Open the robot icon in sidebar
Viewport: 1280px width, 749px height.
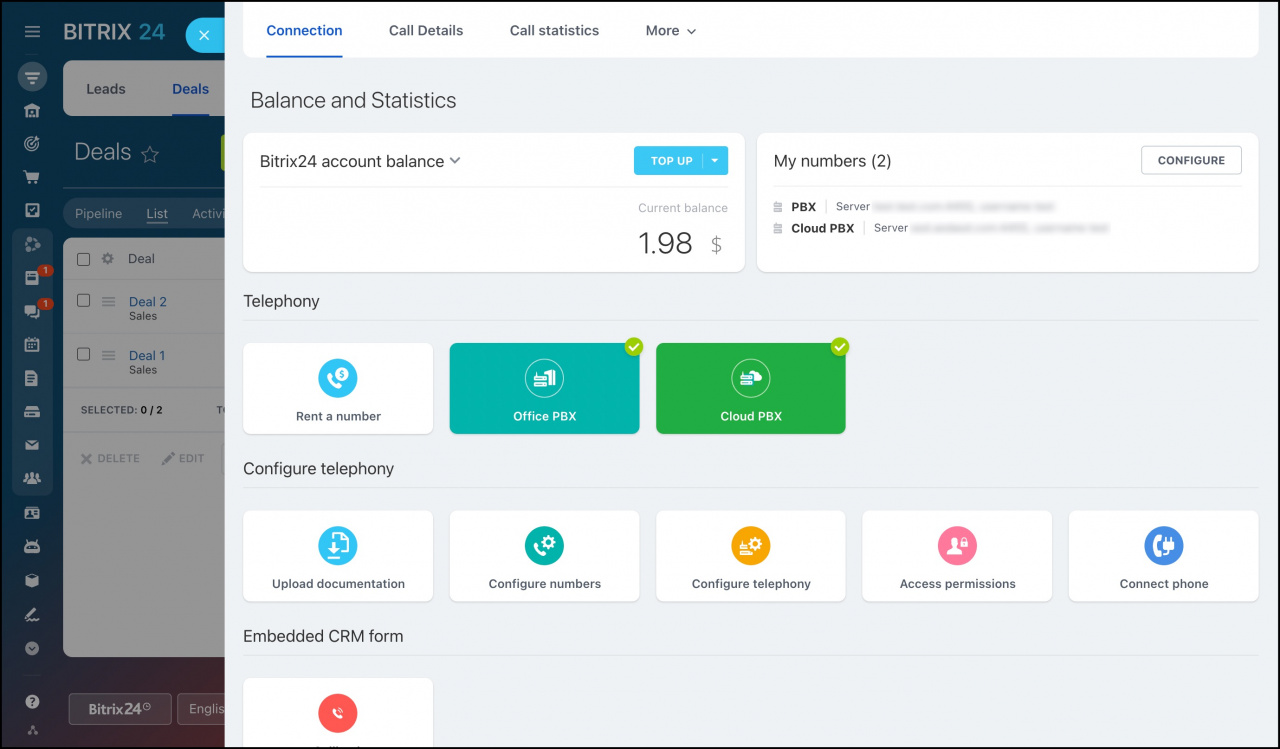[x=32, y=546]
